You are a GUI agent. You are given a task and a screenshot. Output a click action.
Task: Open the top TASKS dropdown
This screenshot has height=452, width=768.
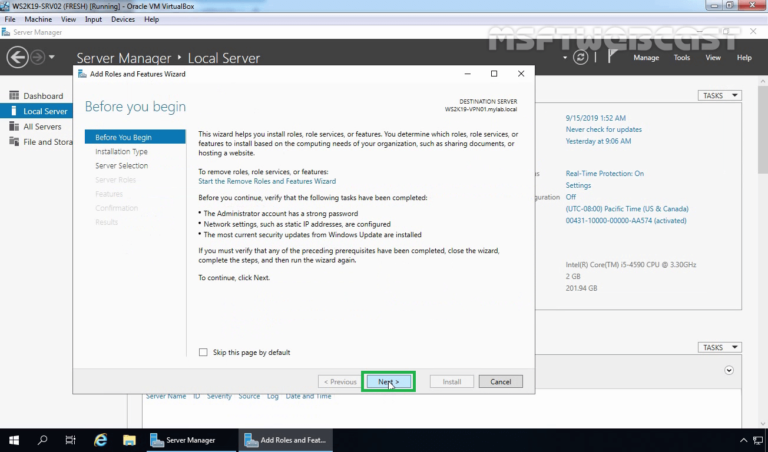click(x=720, y=96)
